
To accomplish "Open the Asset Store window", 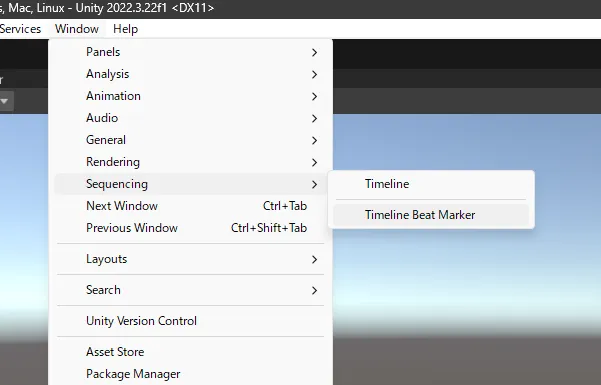I will pyautogui.click(x=190, y=352).
